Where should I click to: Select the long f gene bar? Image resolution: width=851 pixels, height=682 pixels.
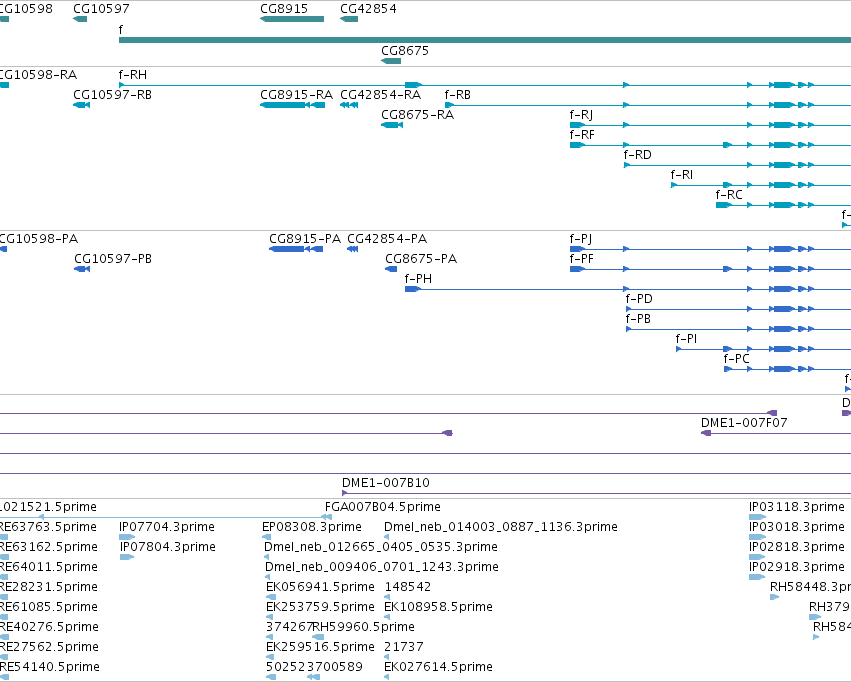pyautogui.click(x=485, y=40)
